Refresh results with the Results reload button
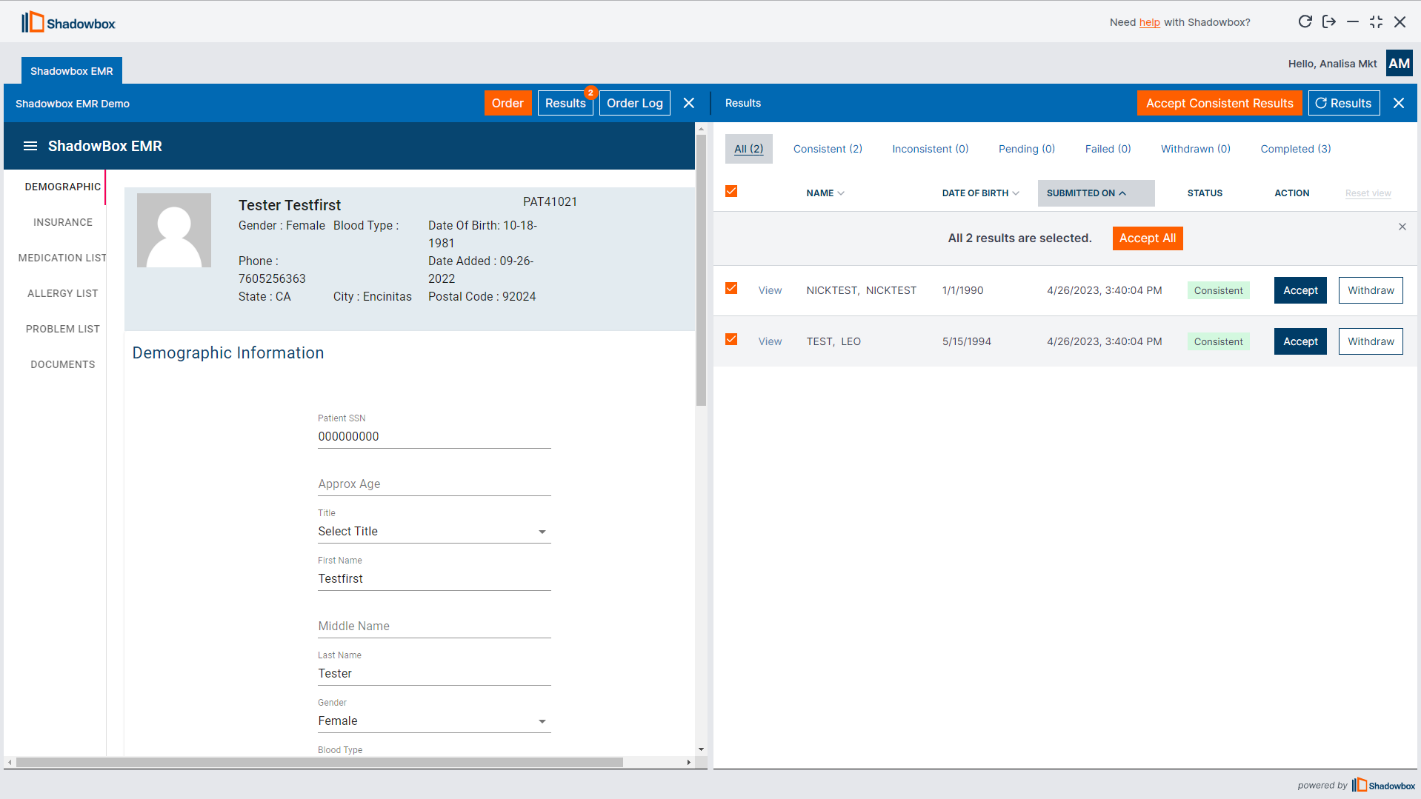This screenshot has width=1421, height=799. click(1344, 103)
